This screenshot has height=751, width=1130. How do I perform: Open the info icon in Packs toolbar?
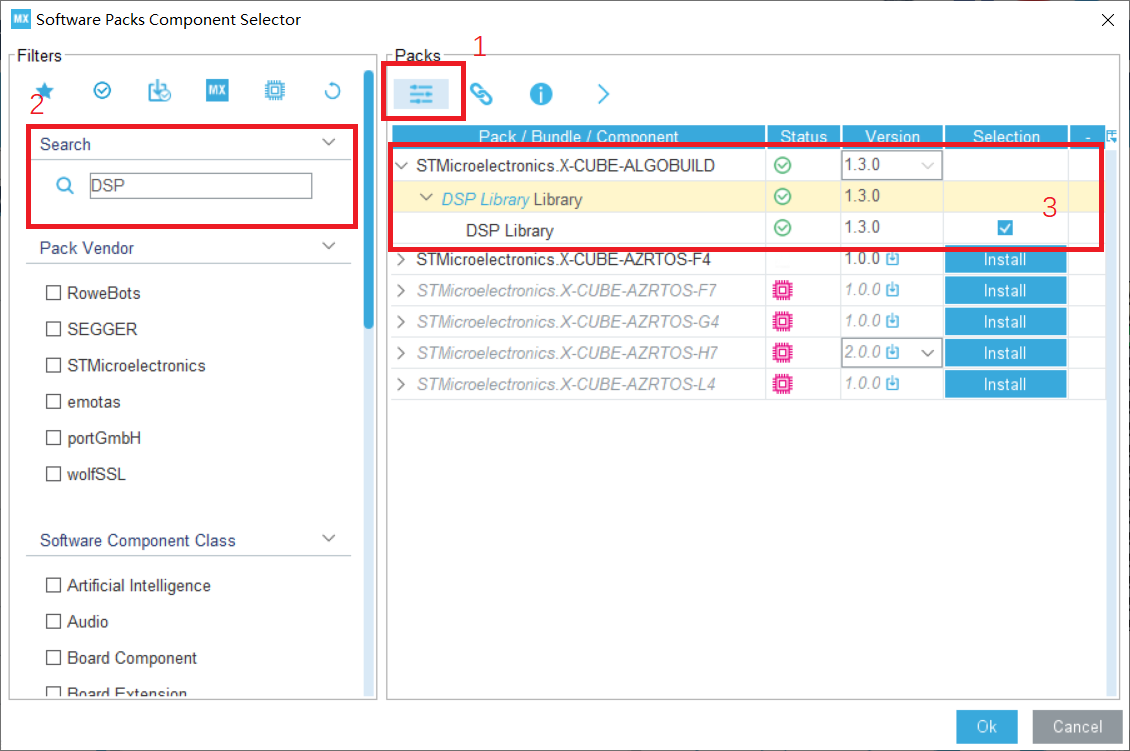click(541, 93)
